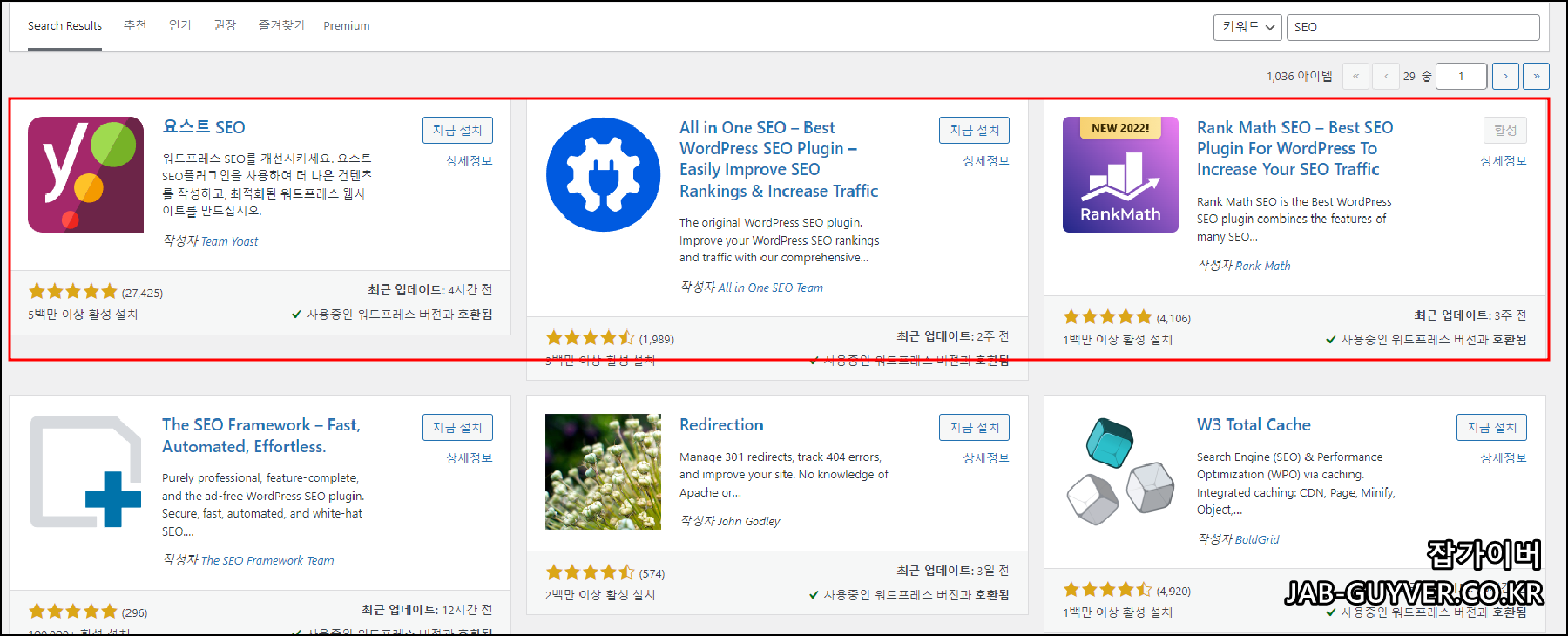Image resolution: width=1568 pixels, height=636 pixels.
Task: Click the Redirection plugin flower thumbnail
Action: tap(603, 471)
